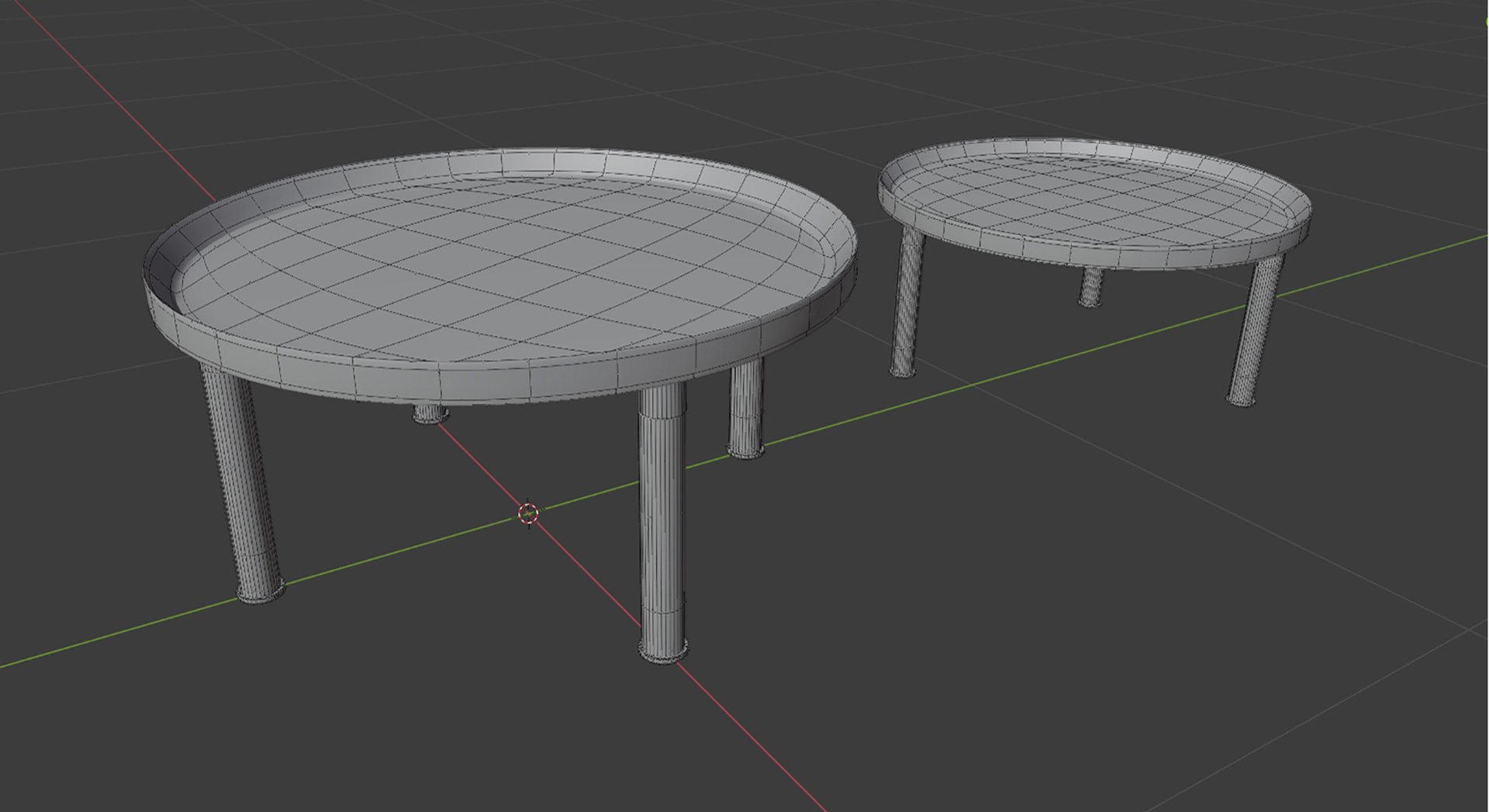The image size is (1489, 812).
Task: Click the 3D cursor at the world origin
Action: coord(528,513)
